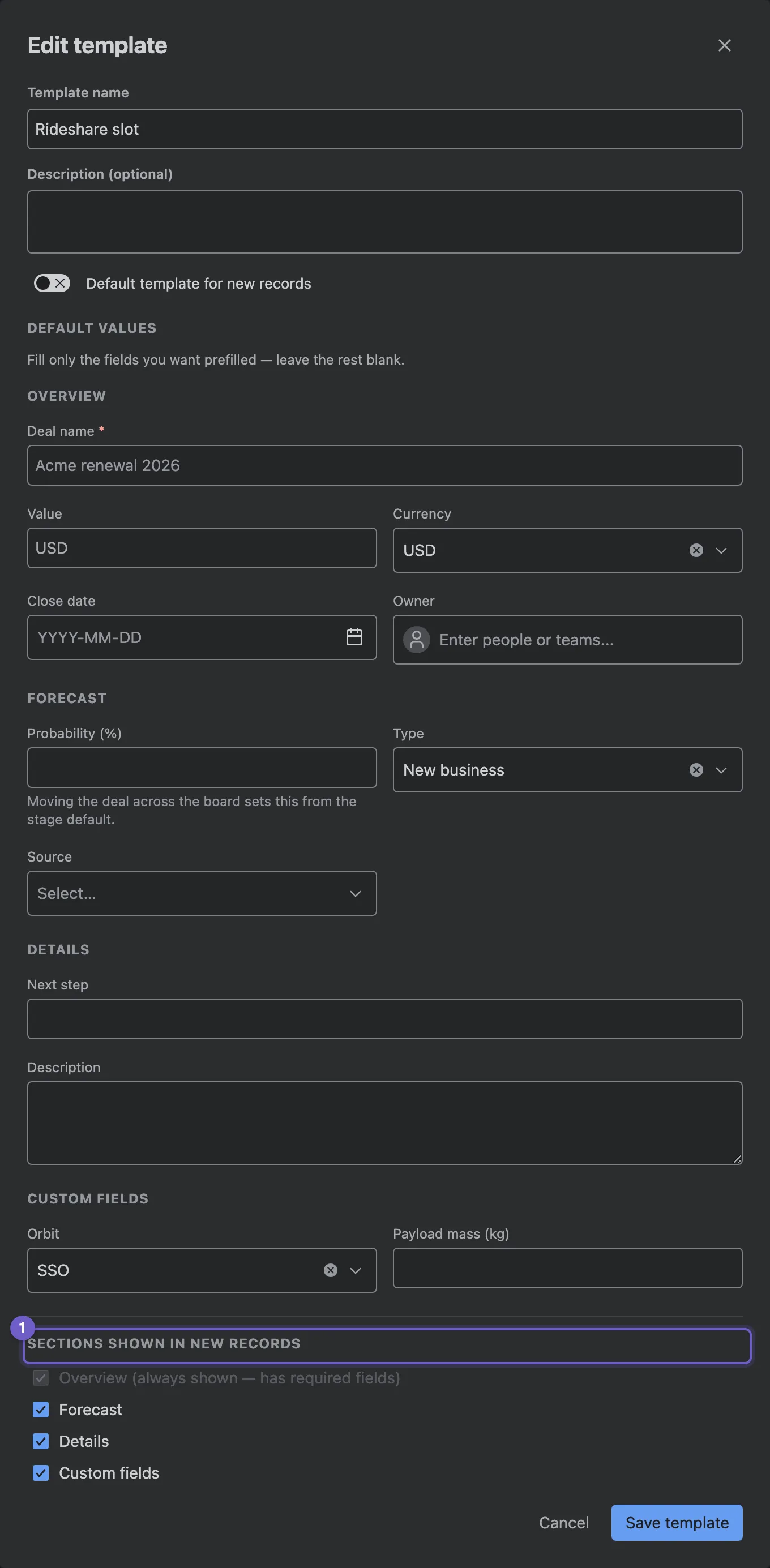Close the Edit template dialog
Viewport: 770px width, 1568px height.
point(724,46)
